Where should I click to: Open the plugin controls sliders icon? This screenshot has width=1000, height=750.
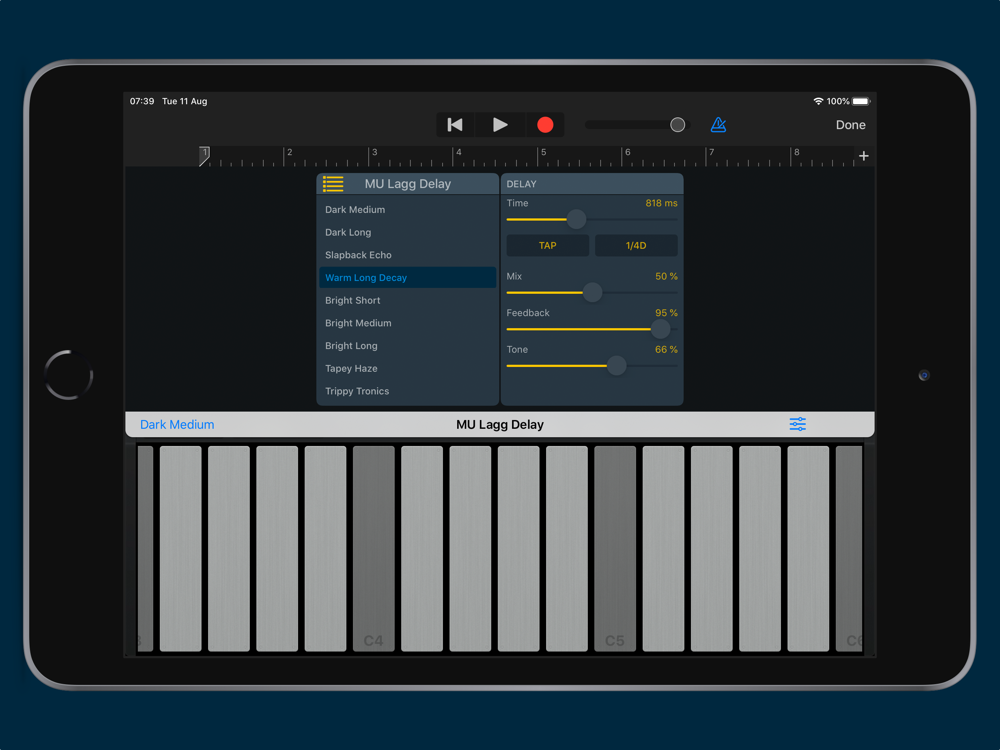coord(797,425)
